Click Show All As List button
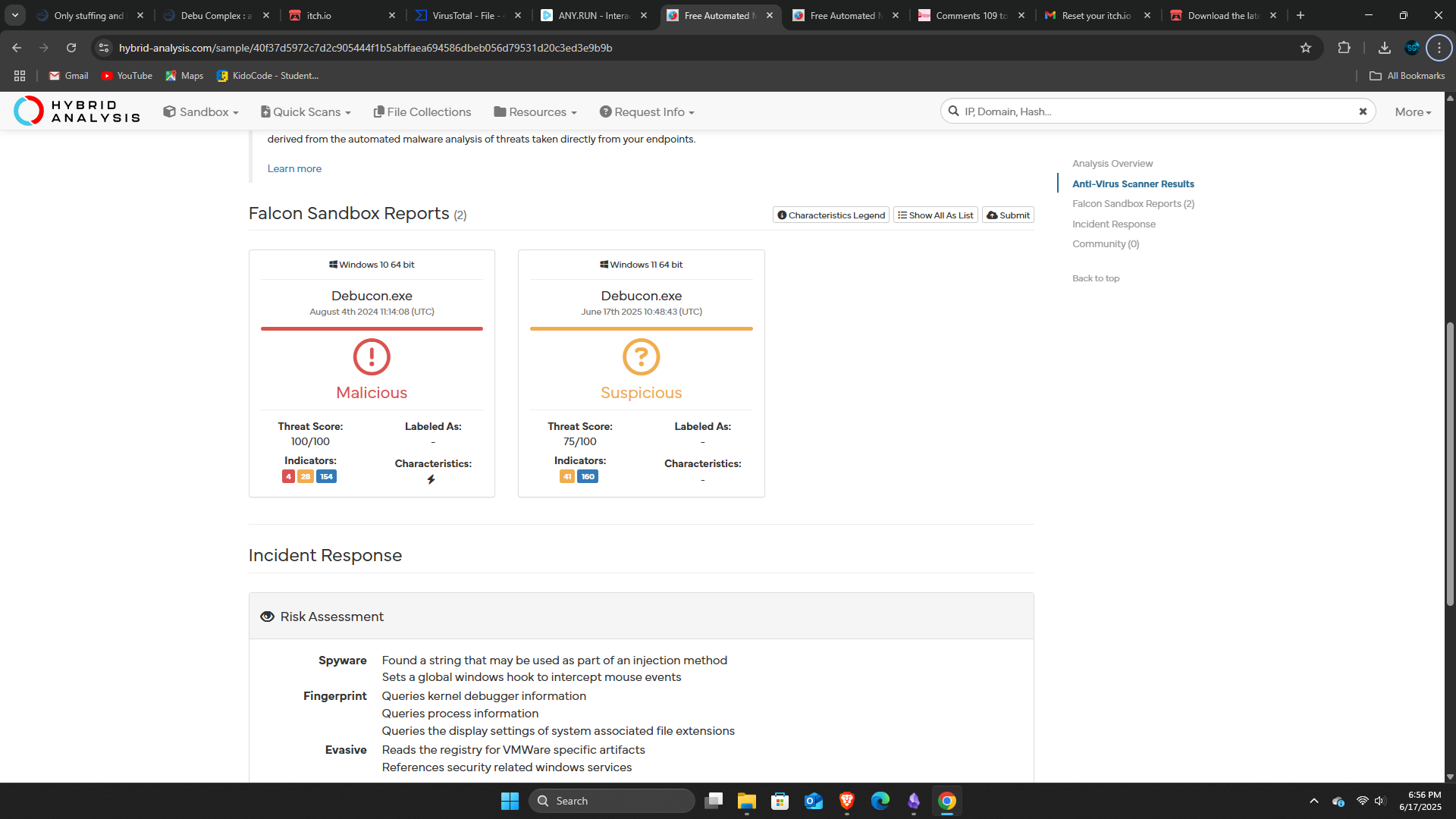 pyautogui.click(x=936, y=215)
